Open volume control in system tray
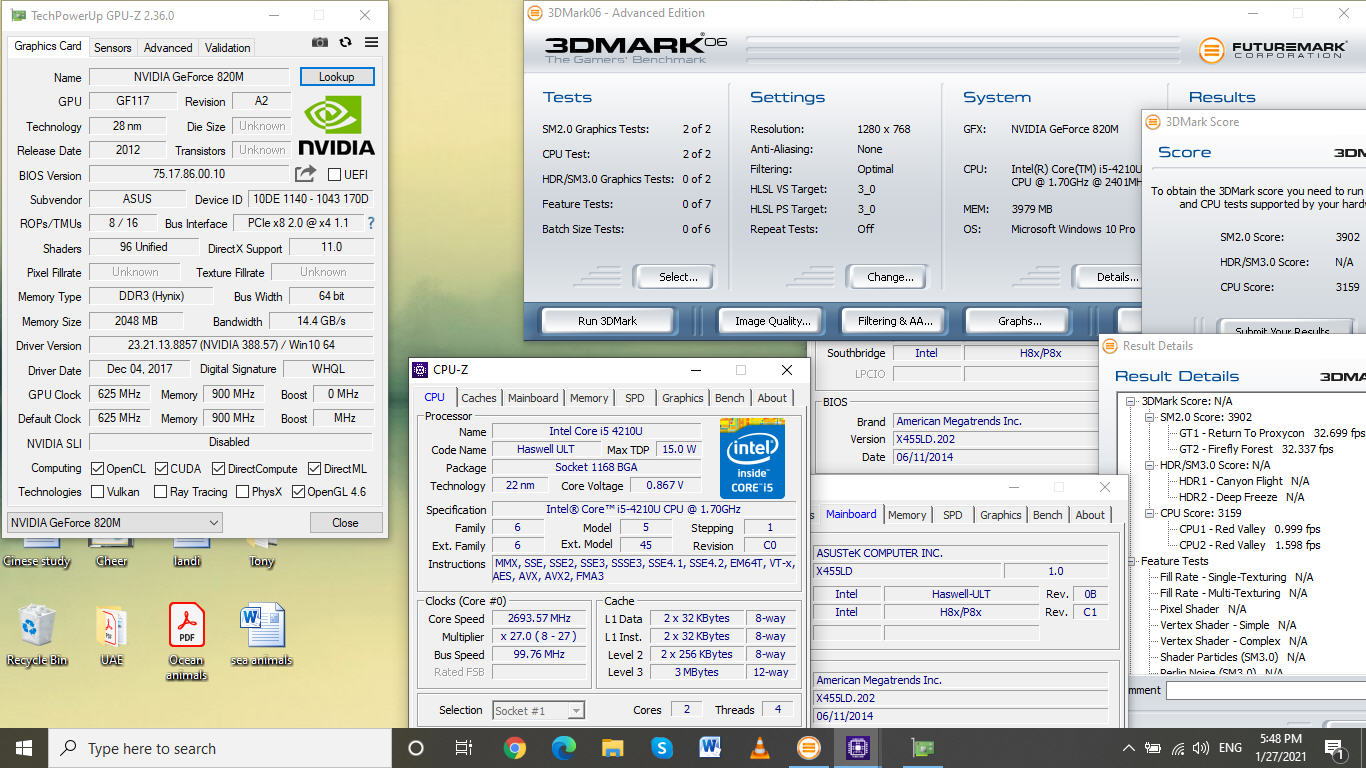The height and width of the screenshot is (768, 1366). coord(1200,748)
